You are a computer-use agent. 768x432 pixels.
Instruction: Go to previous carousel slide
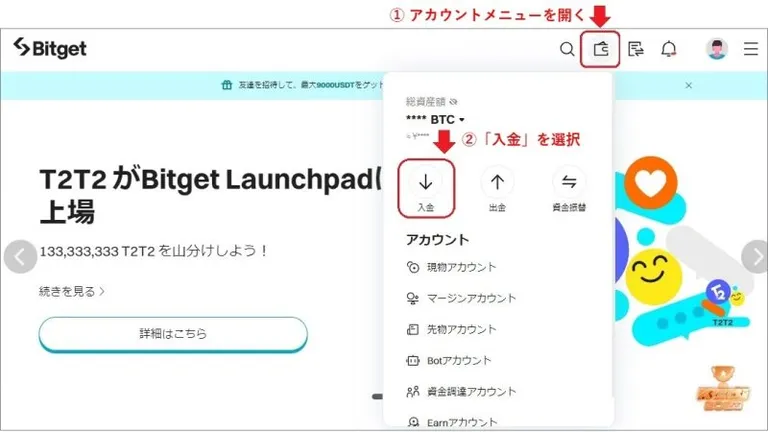(x=20, y=256)
